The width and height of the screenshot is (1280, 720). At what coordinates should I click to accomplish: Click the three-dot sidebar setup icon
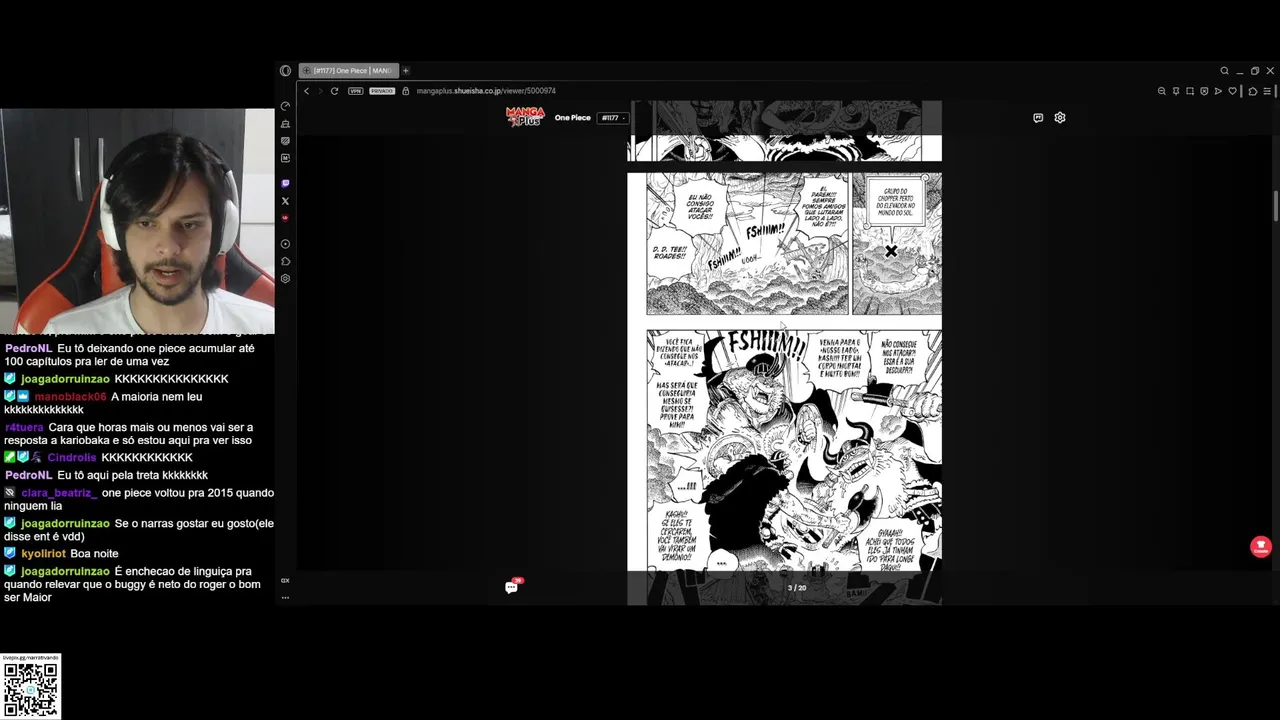coord(285,597)
